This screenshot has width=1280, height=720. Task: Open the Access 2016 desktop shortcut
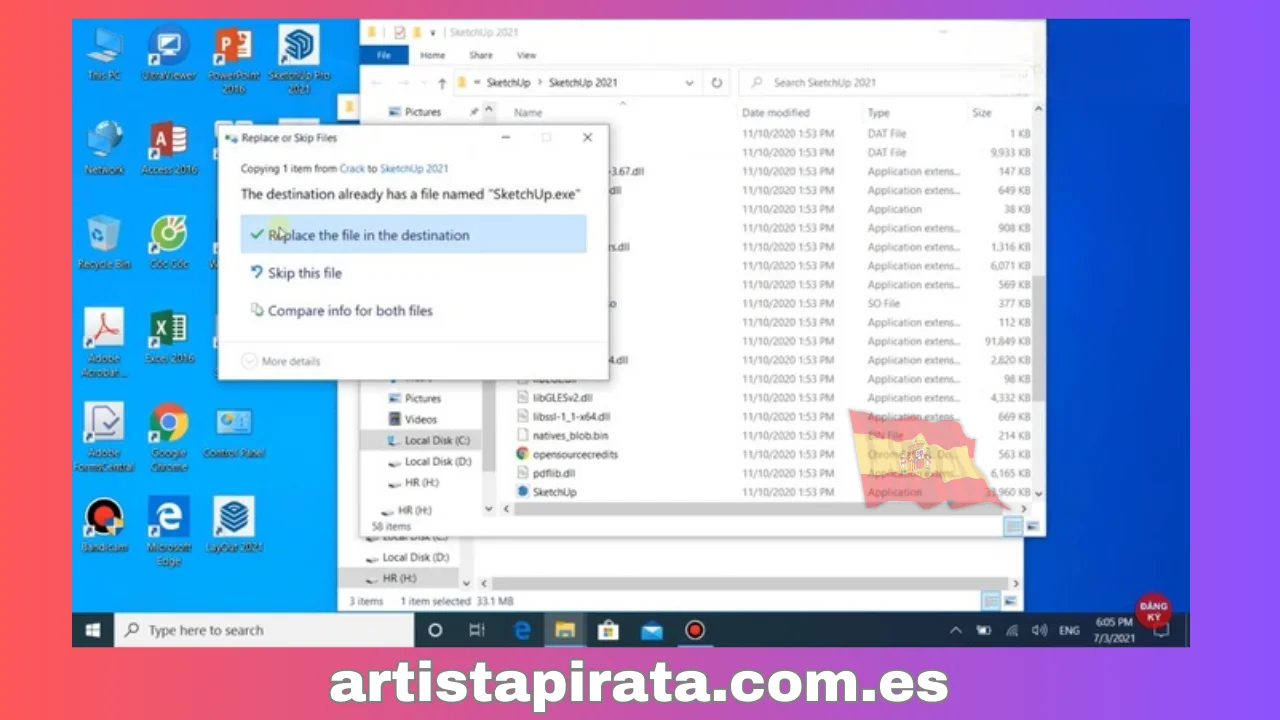coord(169,148)
